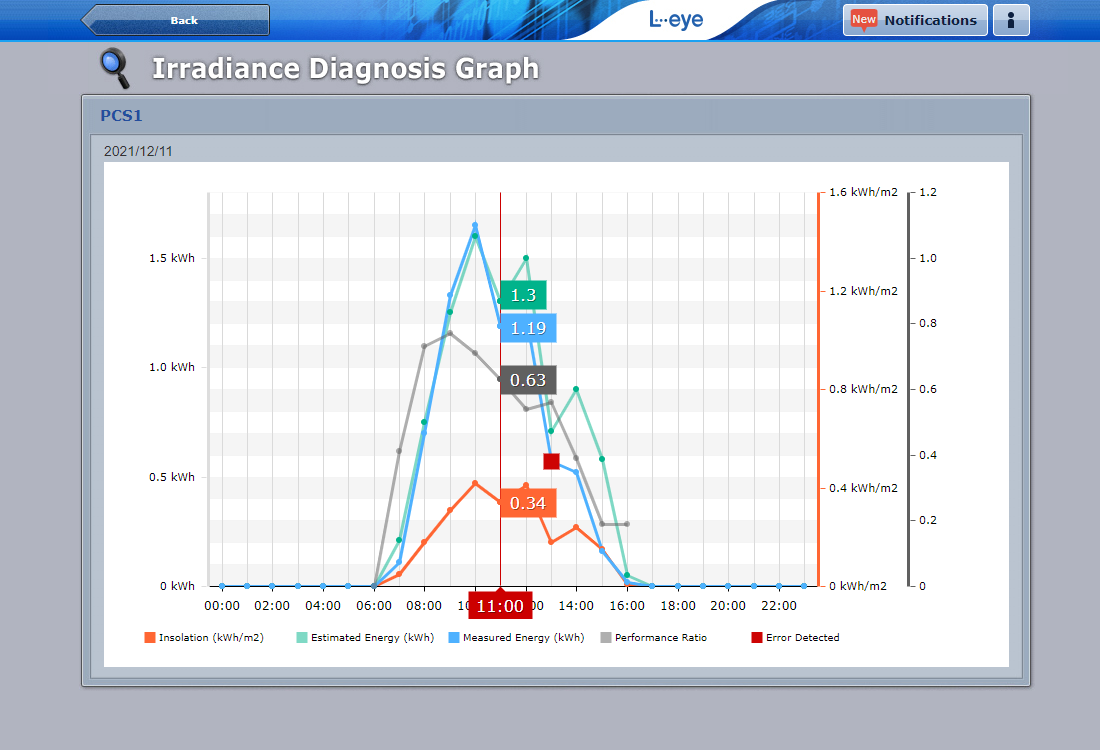Click the 14:00 x-axis label
1100x750 pixels.
tap(576, 605)
